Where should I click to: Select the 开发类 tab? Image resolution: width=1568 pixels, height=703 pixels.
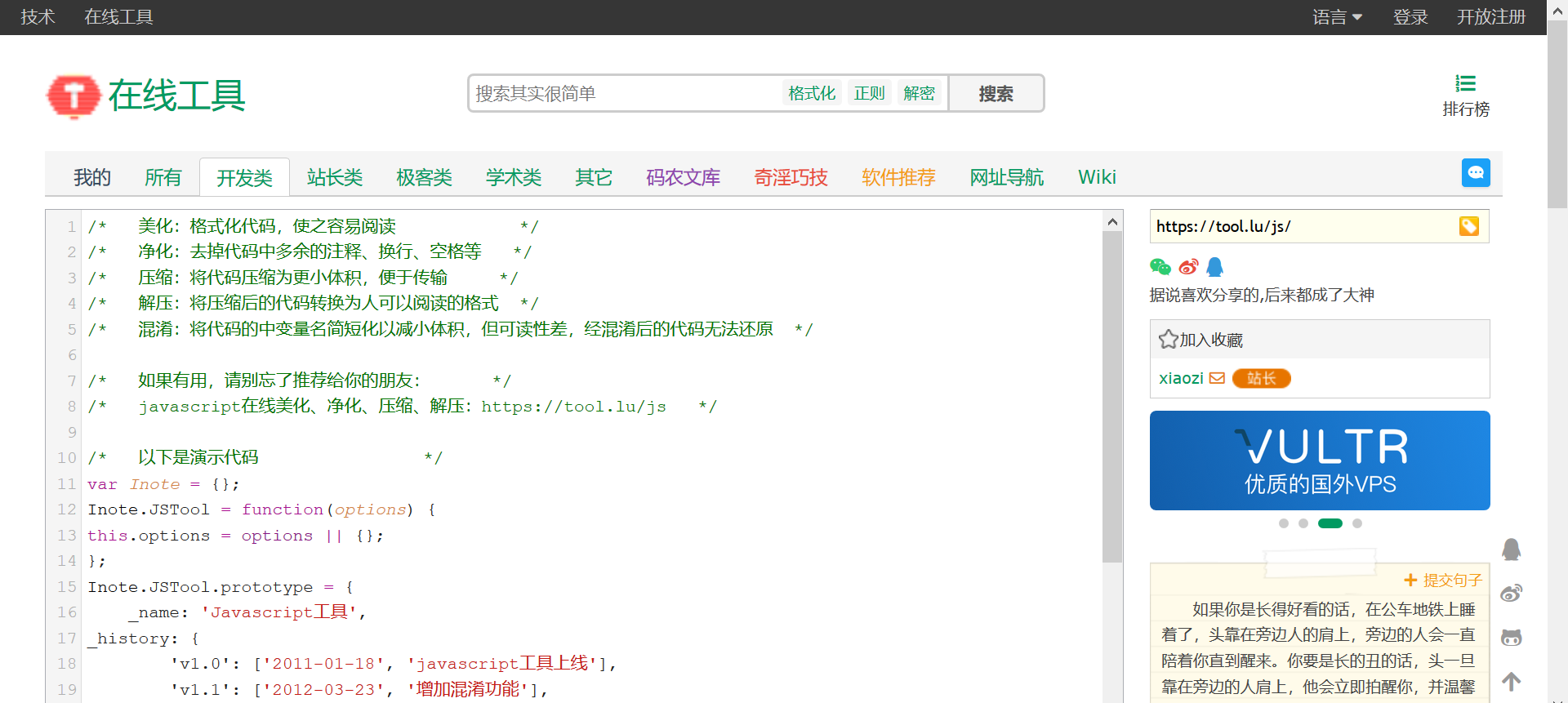[244, 177]
